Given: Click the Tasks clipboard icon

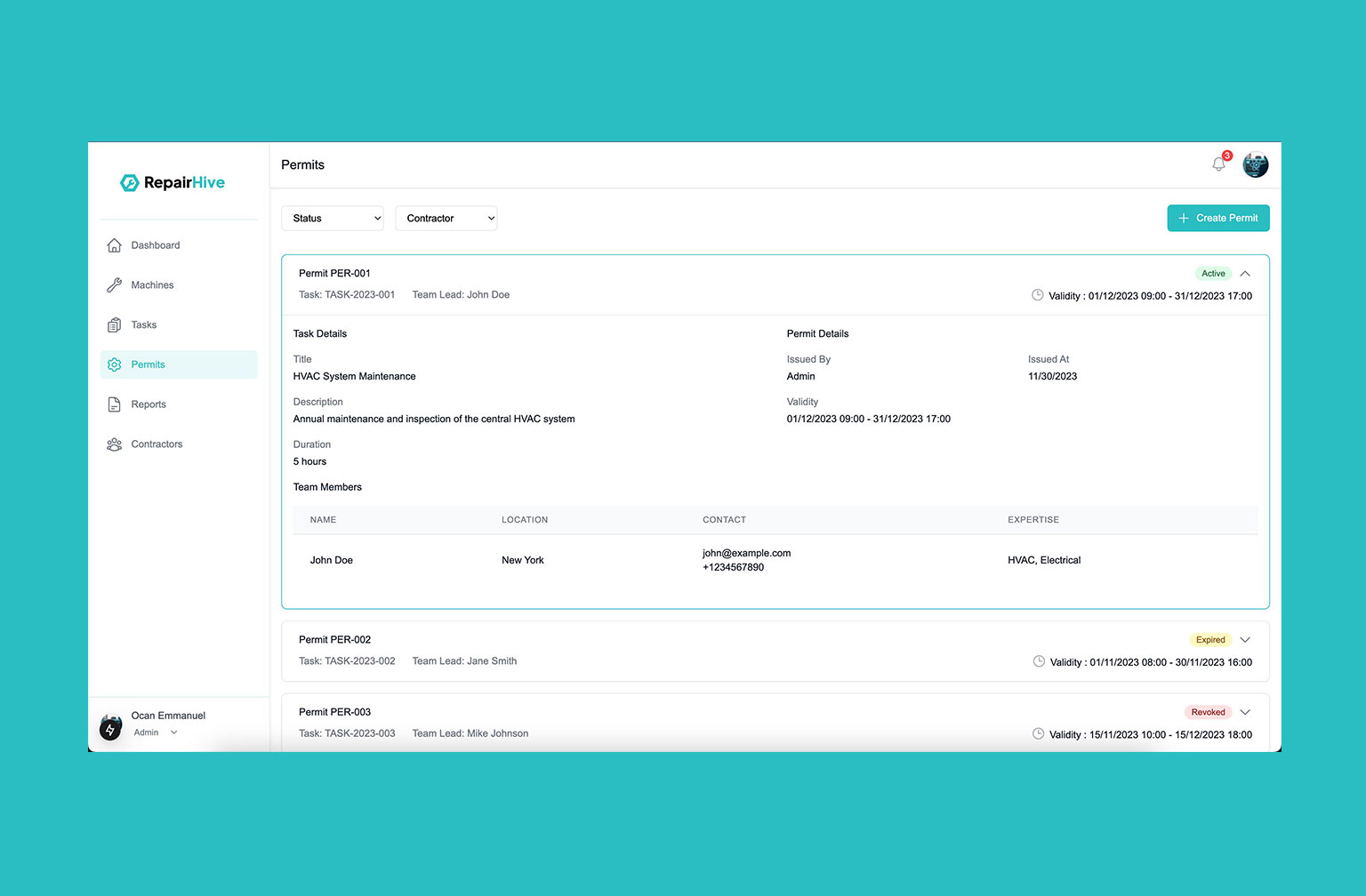Looking at the screenshot, I should pos(114,325).
